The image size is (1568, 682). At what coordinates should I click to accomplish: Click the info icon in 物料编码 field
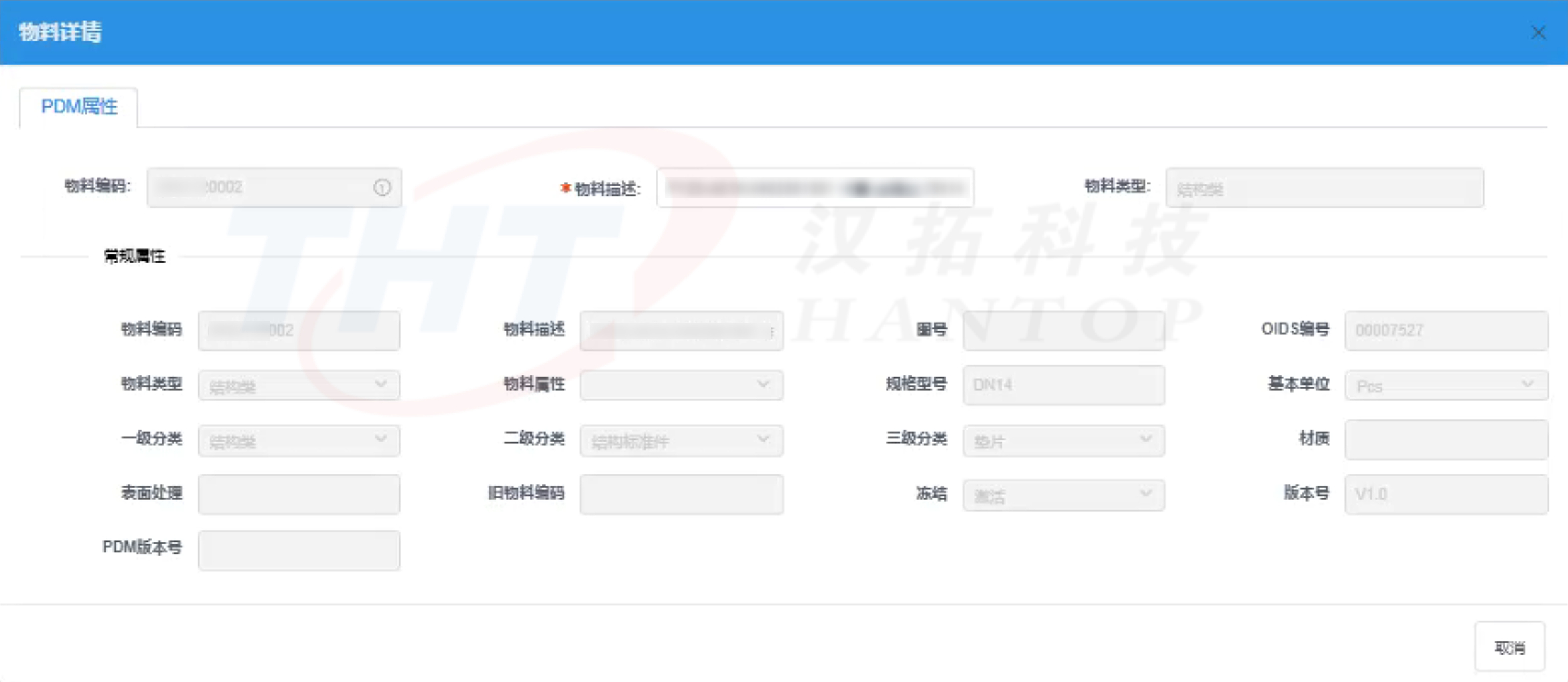coord(382,188)
